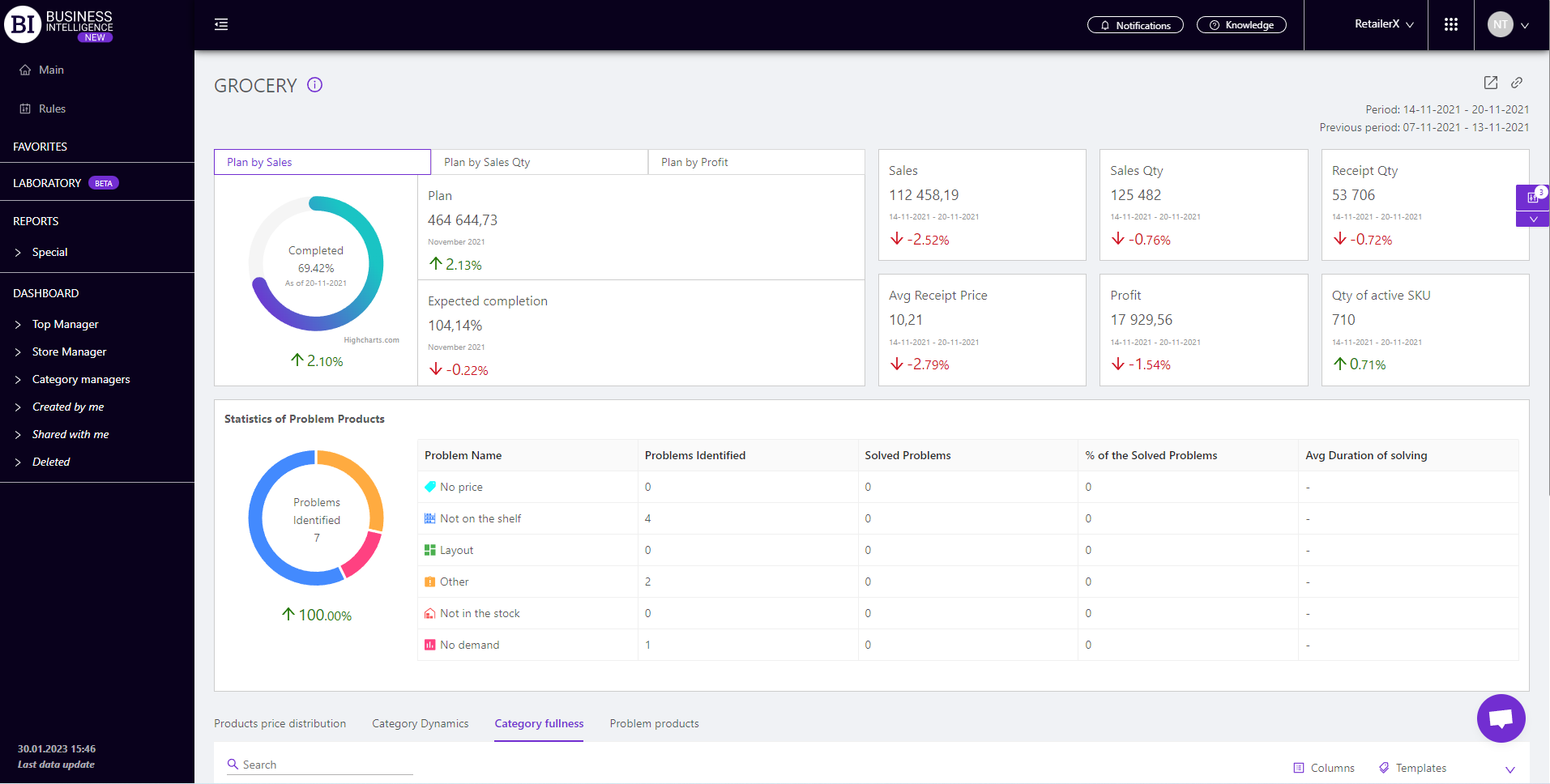Open dashboard in new window icon
1550x784 pixels.
[1490, 83]
